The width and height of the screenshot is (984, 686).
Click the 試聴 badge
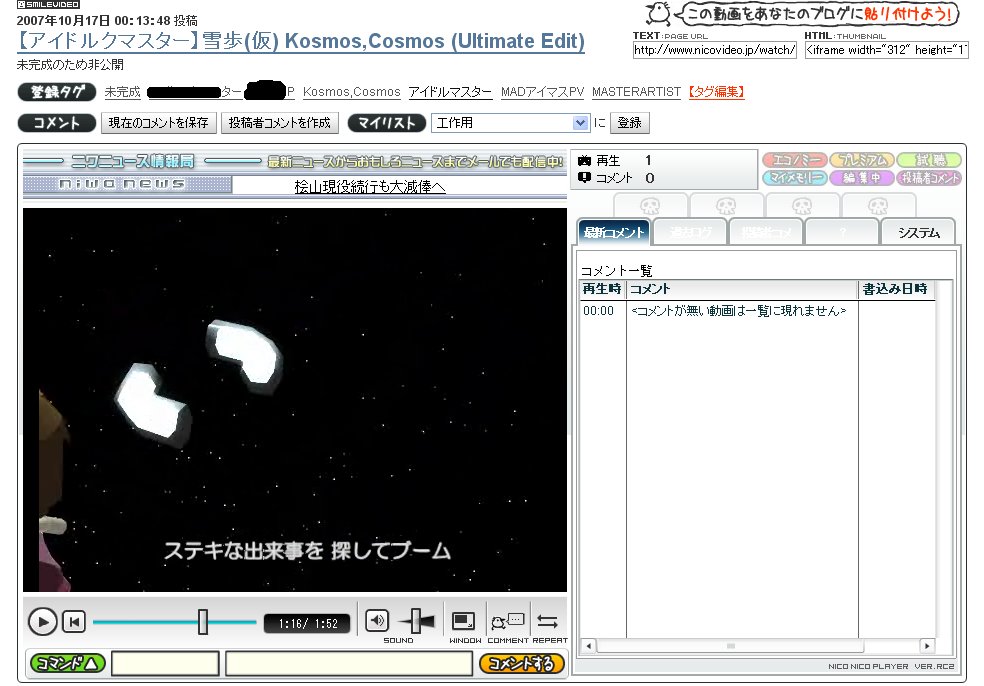click(x=929, y=160)
